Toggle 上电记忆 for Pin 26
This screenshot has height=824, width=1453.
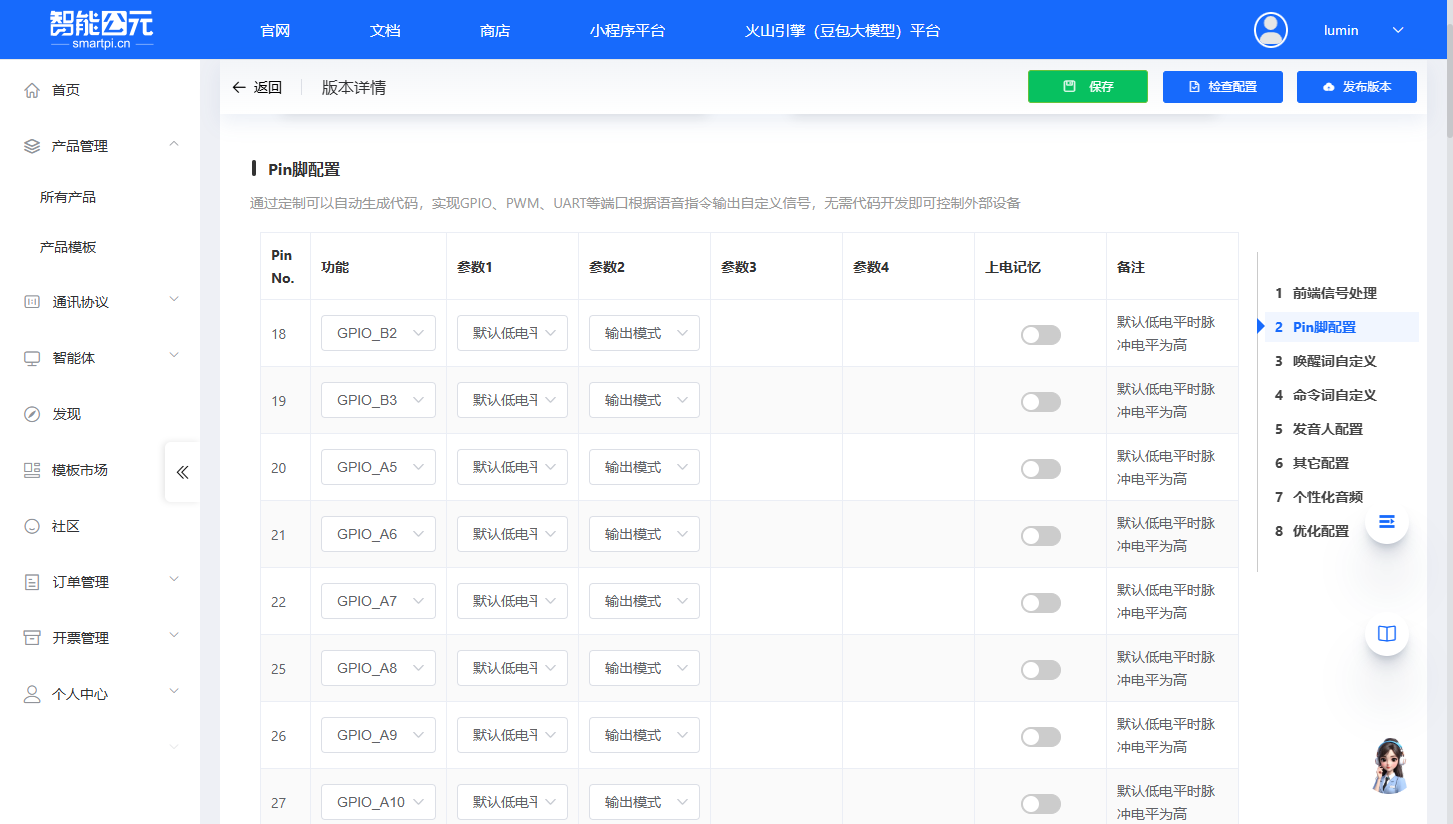(1040, 736)
